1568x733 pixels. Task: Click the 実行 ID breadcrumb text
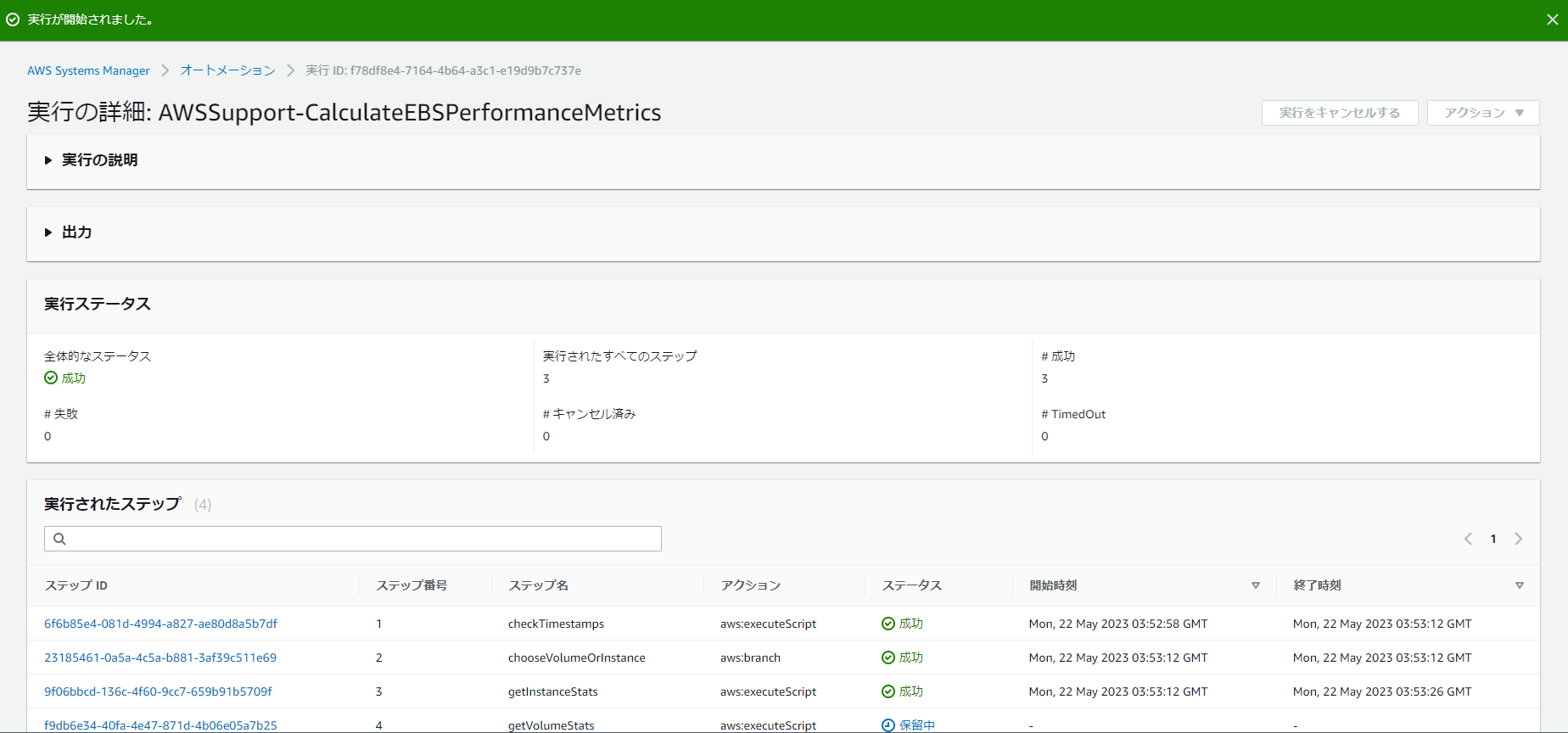coord(444,70)
